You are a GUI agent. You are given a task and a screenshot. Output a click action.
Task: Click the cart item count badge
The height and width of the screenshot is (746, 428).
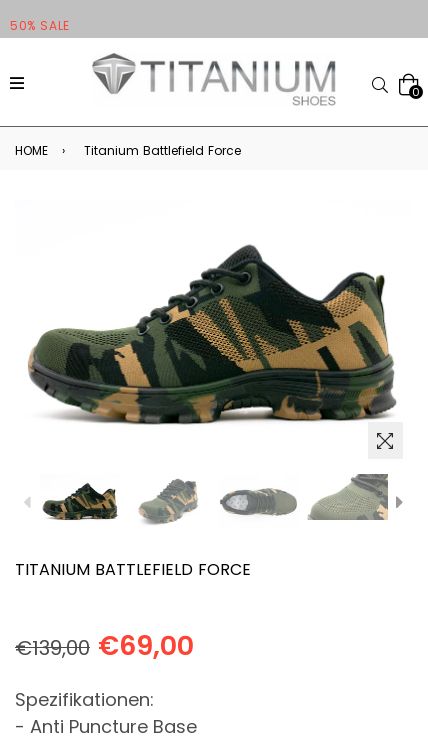tap(416, 92)
